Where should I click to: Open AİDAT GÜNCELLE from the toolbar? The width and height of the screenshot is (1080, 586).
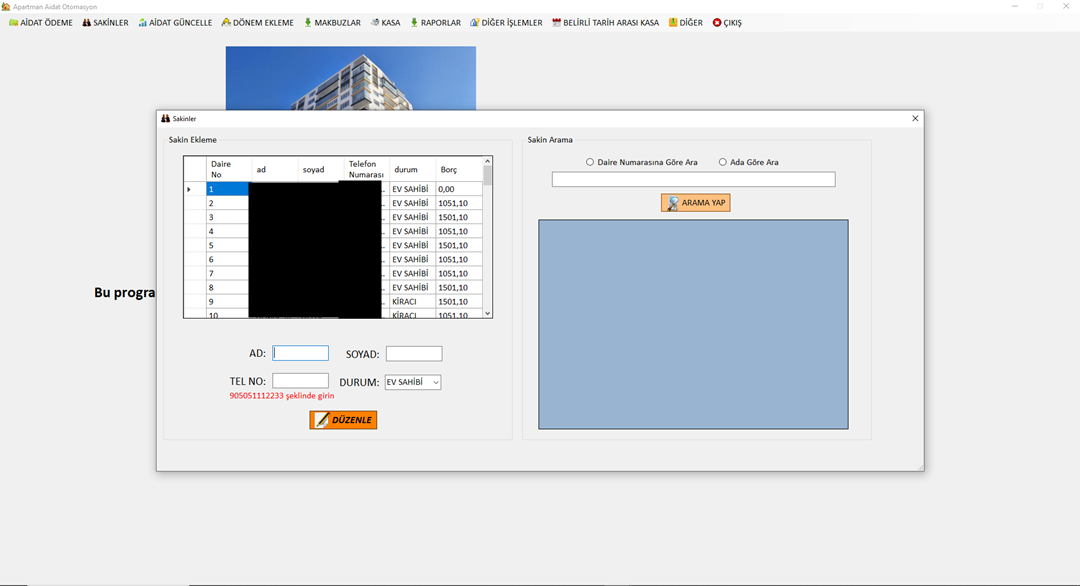click(x=143, y=23)
